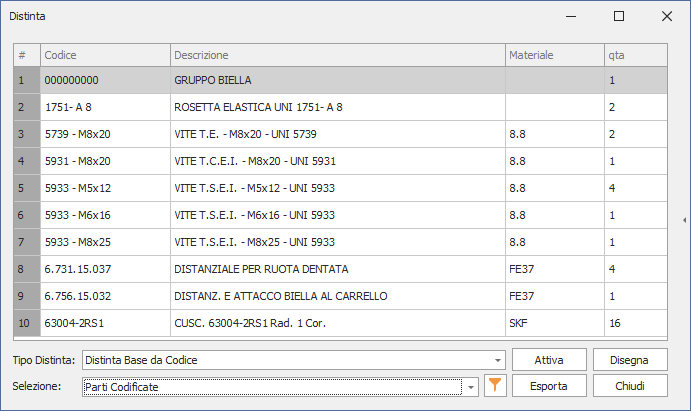Viewport: 691px width, 411px height.
Task: Select row with code 5739 - M8x20
Action: [104, 134]
